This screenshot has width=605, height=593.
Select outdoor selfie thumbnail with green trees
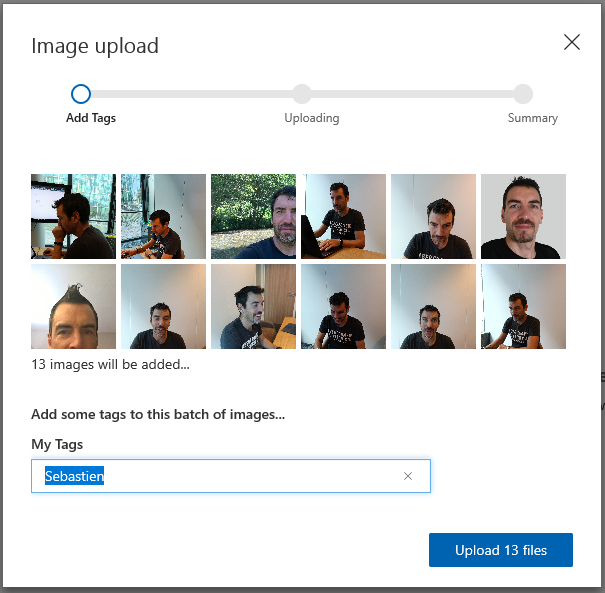tap(253, 216)
